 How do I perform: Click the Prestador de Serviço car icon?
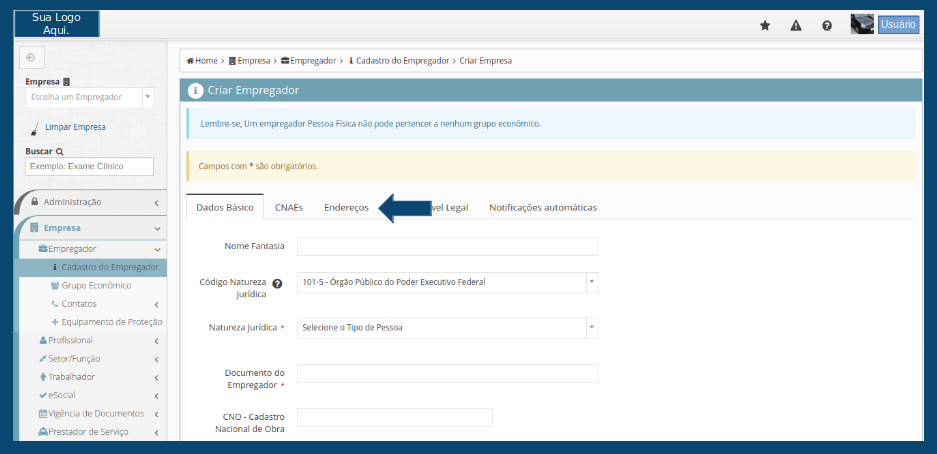point(43,432)
